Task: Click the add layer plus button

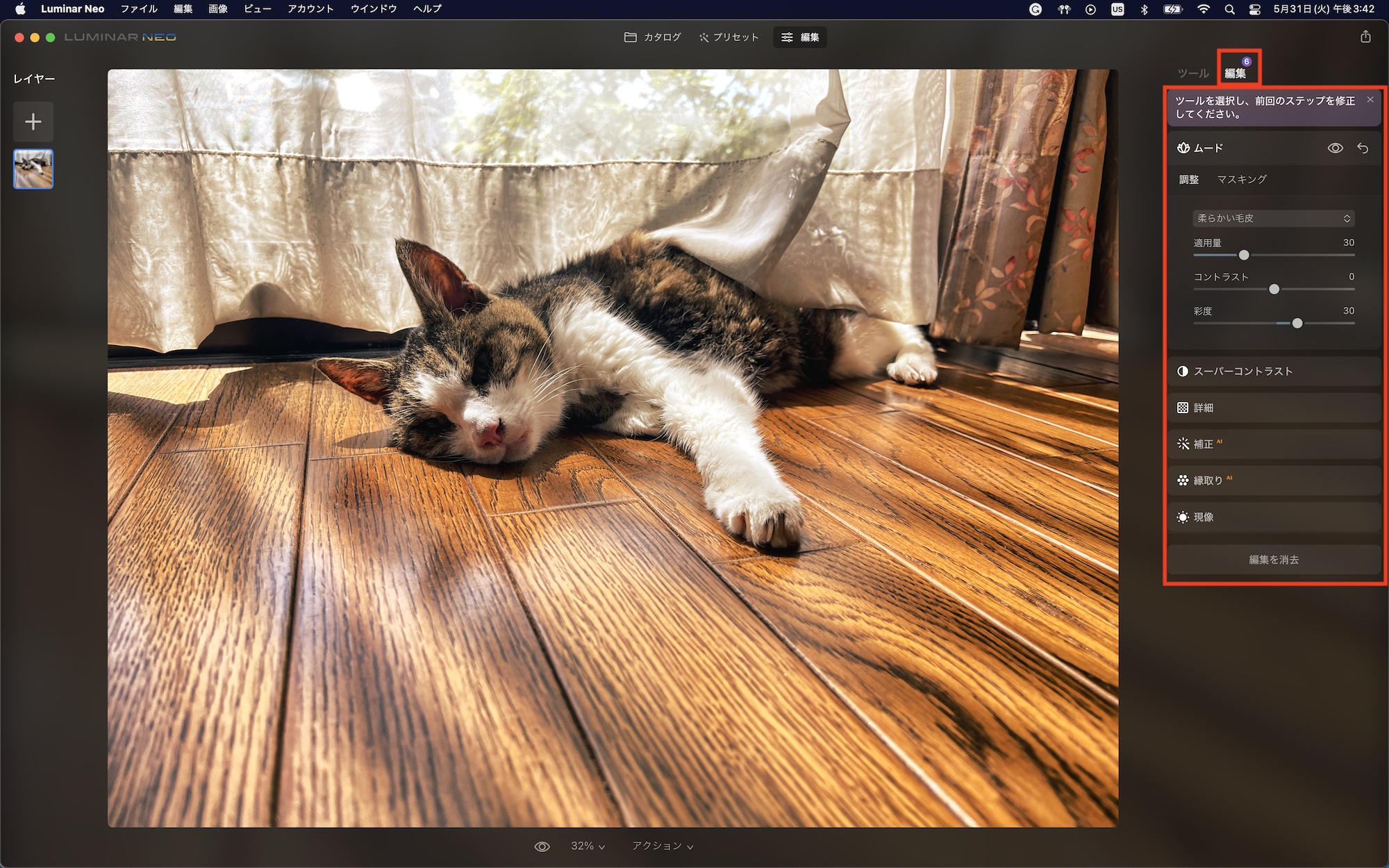Action: (33, 122)
